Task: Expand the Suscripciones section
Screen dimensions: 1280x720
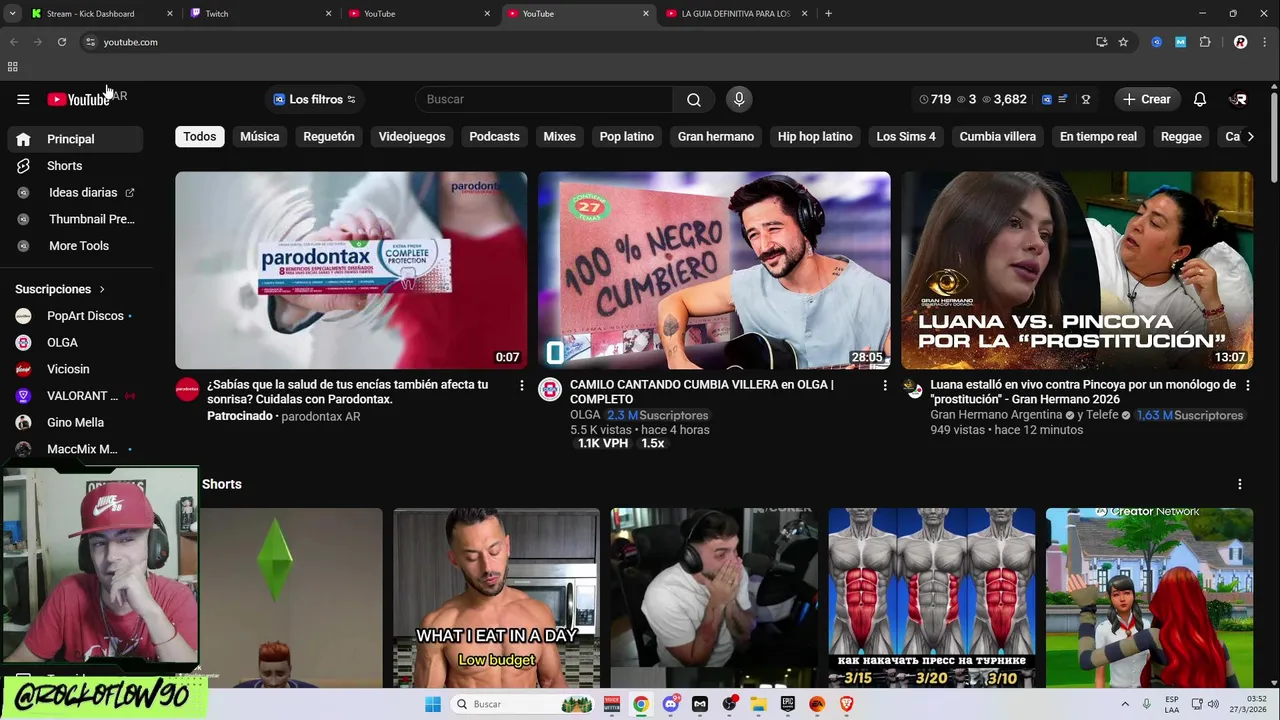Action: tap(60, 289)
